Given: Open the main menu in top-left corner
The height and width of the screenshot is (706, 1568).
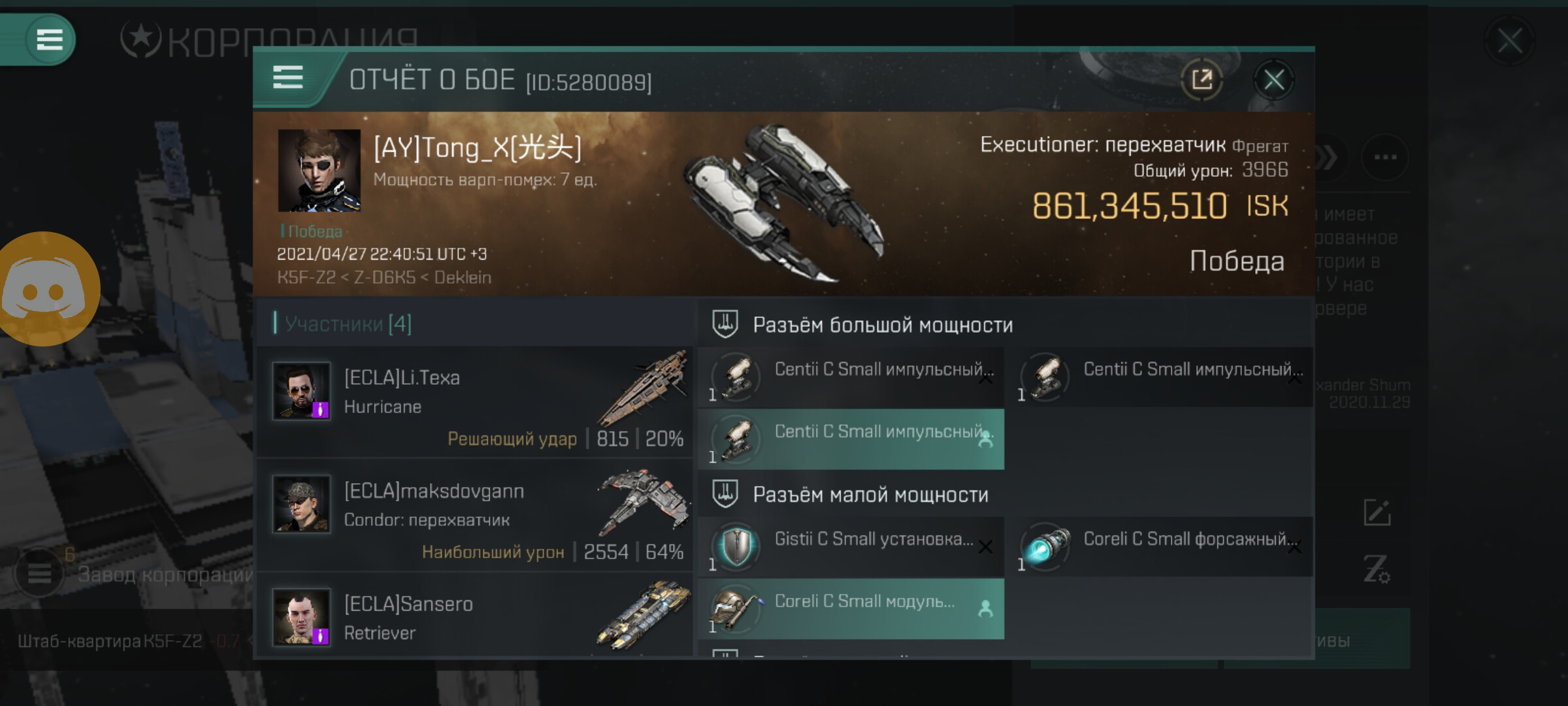Looking at the screenshot, I should [49, 39].
